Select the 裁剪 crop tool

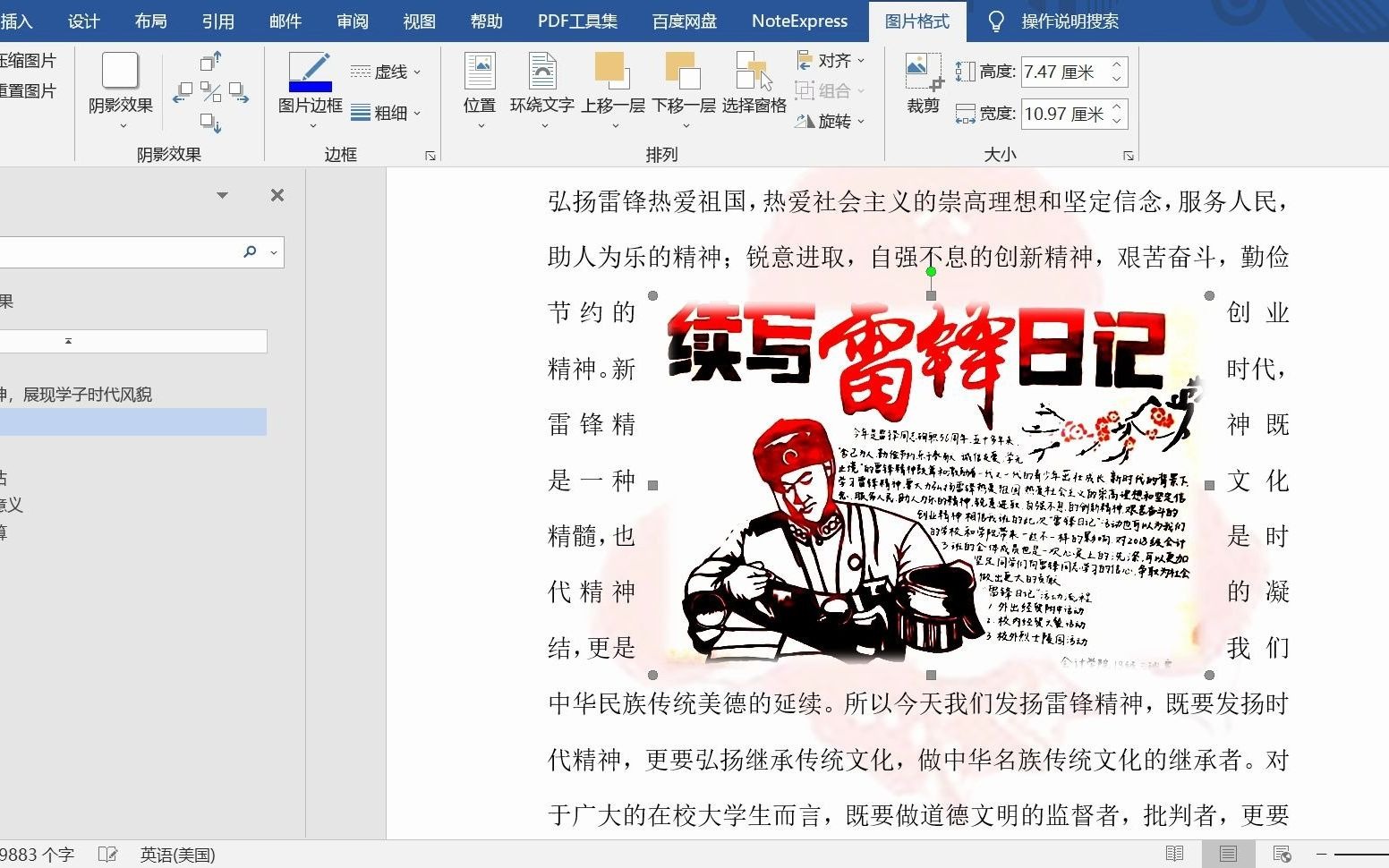click(x=923, y=83)
